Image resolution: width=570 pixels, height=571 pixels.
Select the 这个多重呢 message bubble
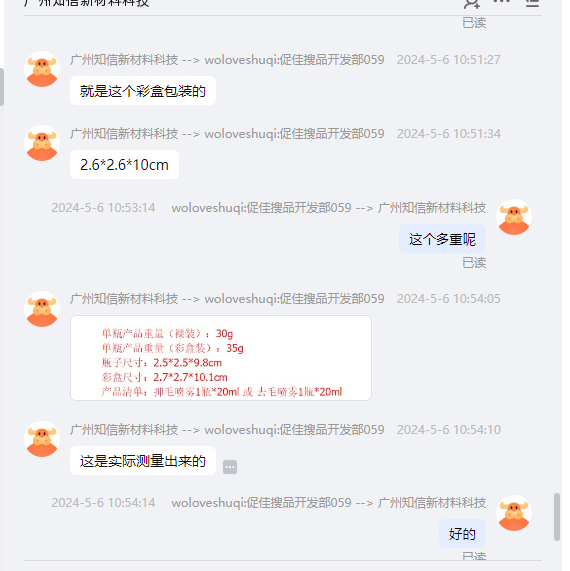[442, 239]
